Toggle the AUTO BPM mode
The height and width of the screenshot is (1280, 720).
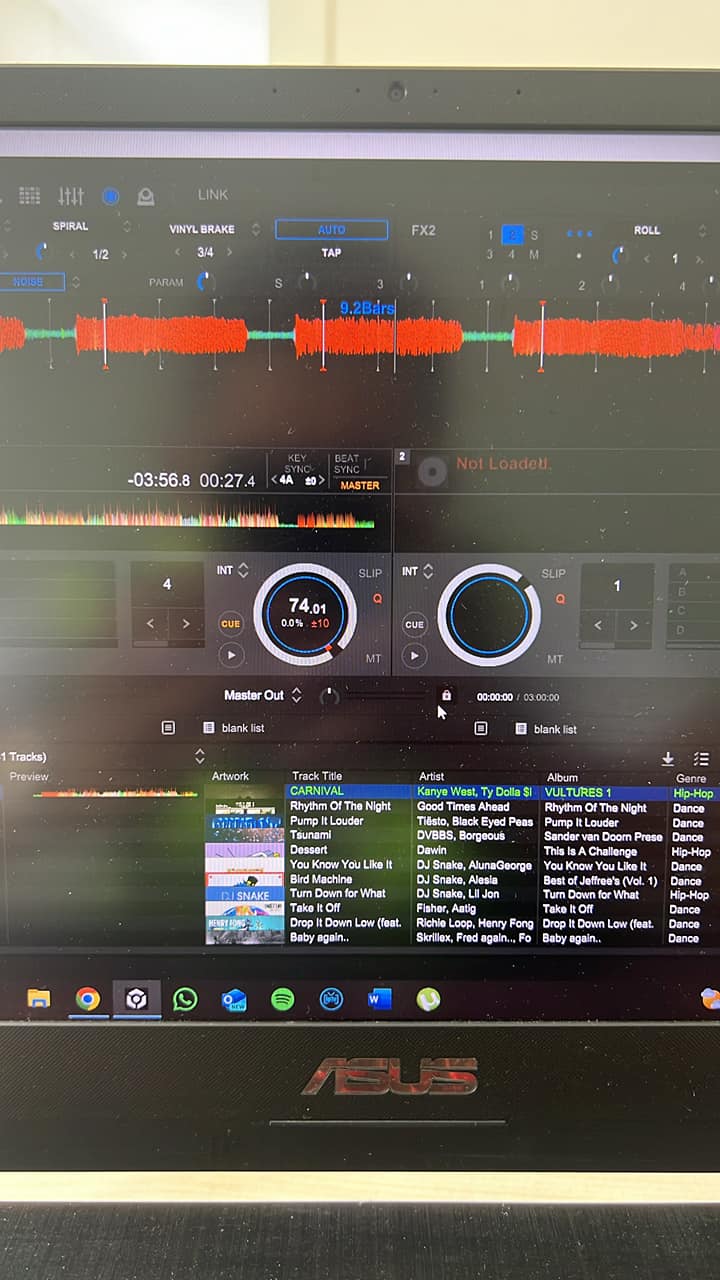pos(331,230)
